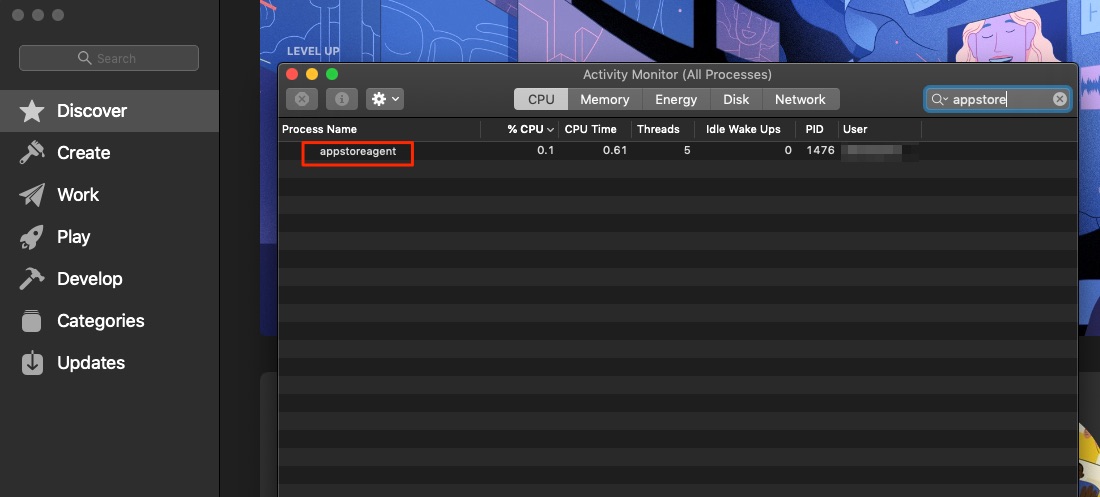Open the Develop section label
Screen dimensions: 1100x497
click(x=90, y=279)
